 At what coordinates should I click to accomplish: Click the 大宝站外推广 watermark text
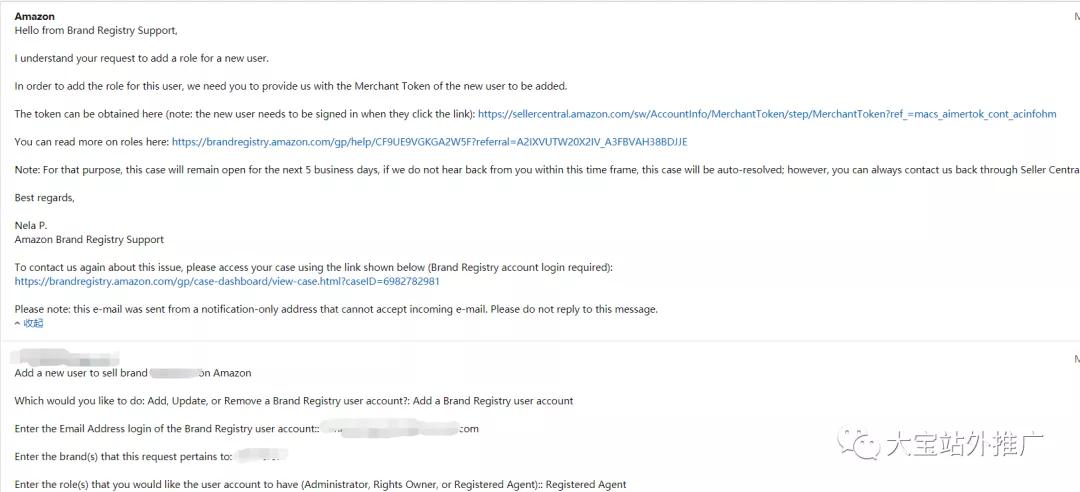[964, 444]
